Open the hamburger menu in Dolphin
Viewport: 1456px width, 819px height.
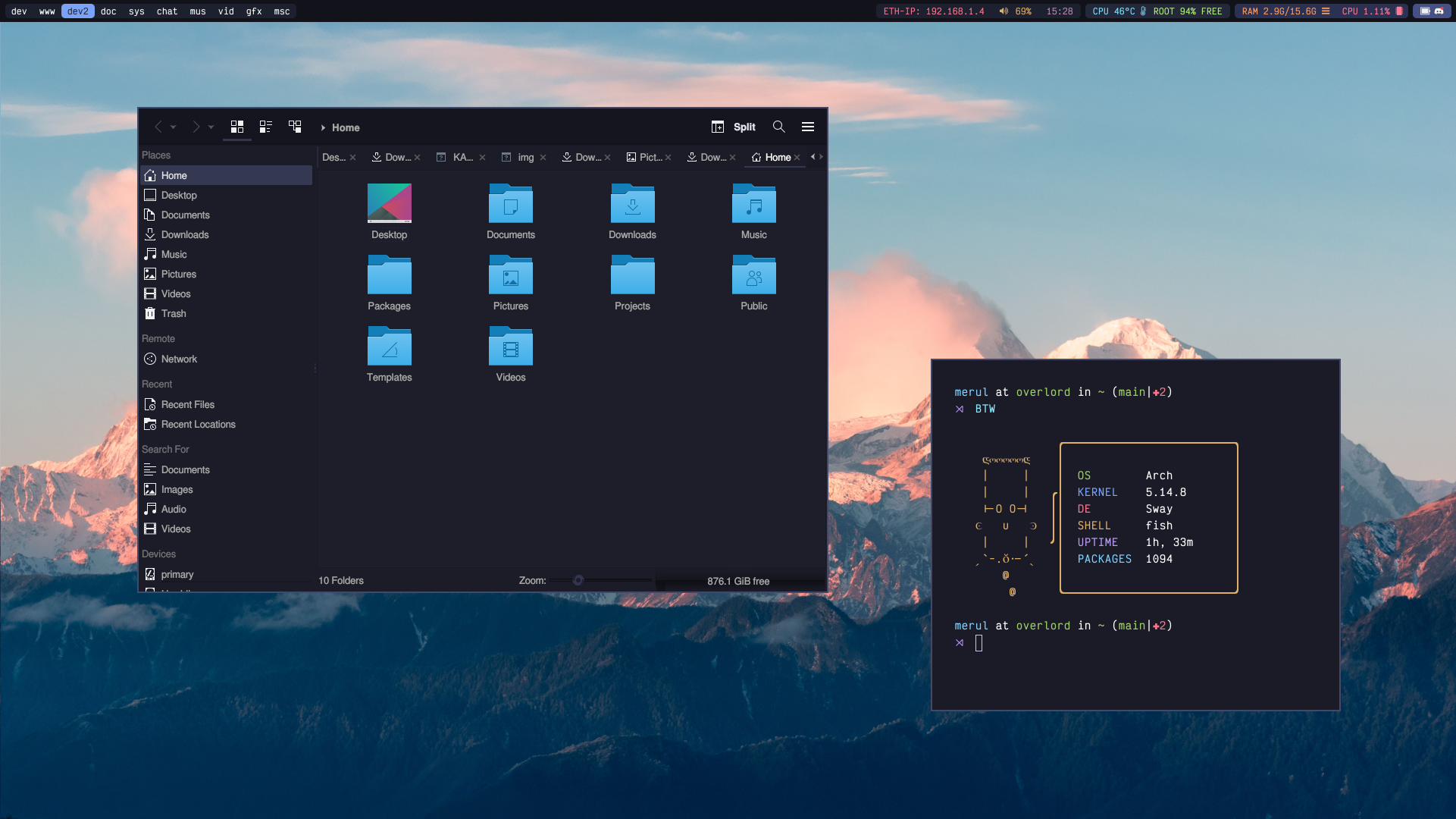coord(808,127)
